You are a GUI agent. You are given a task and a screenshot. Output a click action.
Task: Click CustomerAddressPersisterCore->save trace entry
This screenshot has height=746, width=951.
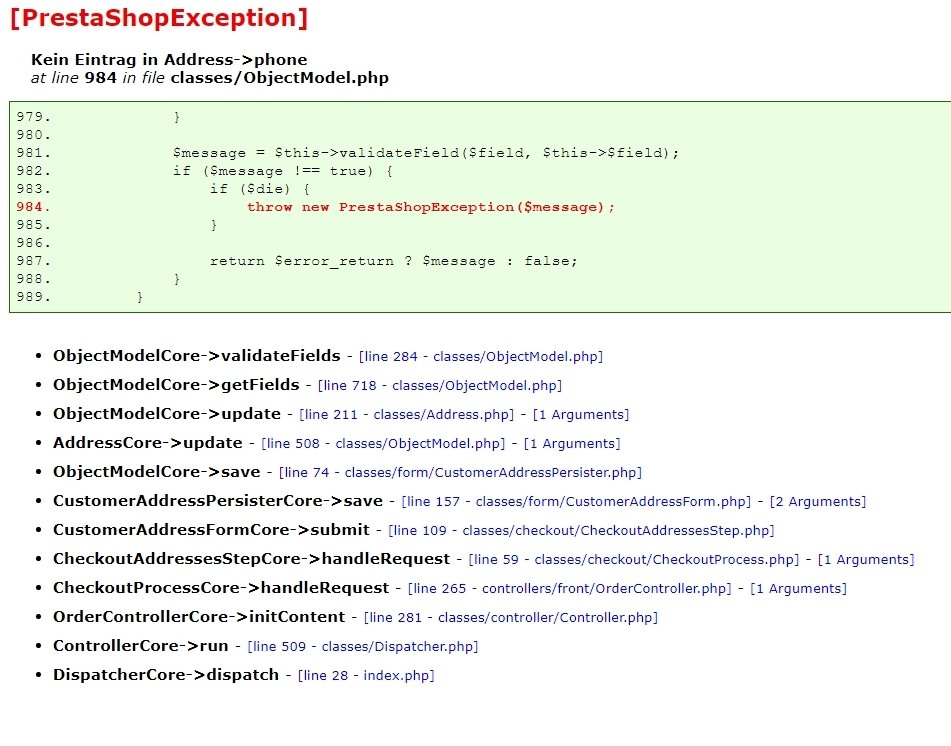coord(218,502)
